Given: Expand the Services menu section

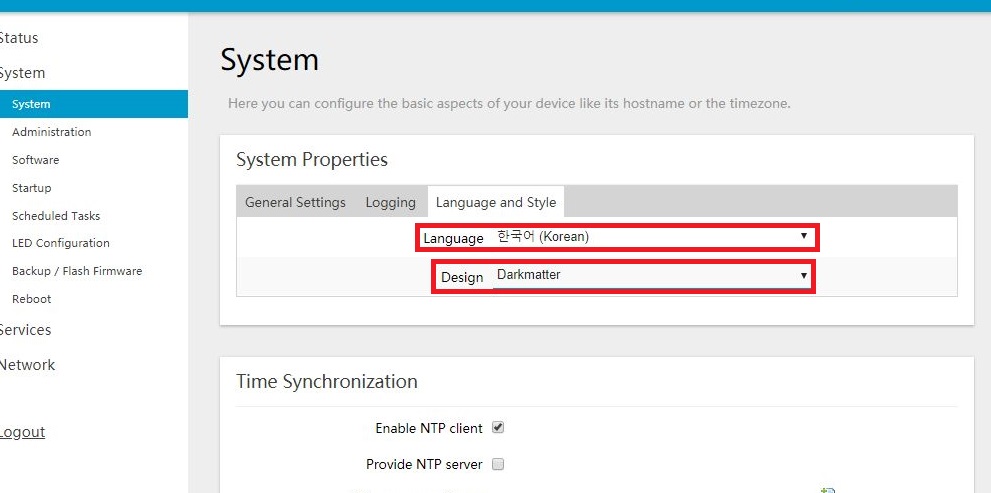Looking at the screenshot, I should (x=25, y=330).
